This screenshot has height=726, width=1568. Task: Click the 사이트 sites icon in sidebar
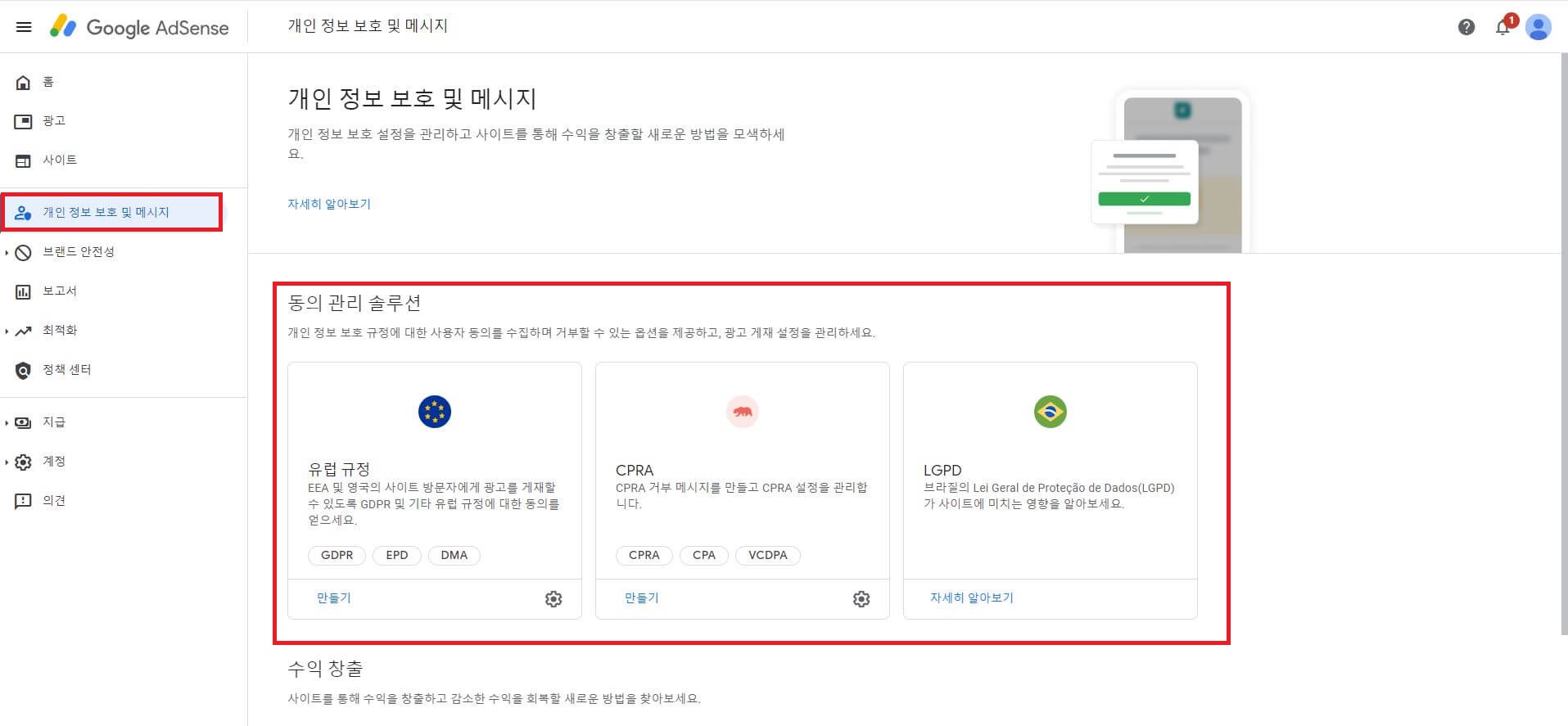(24, 160)
